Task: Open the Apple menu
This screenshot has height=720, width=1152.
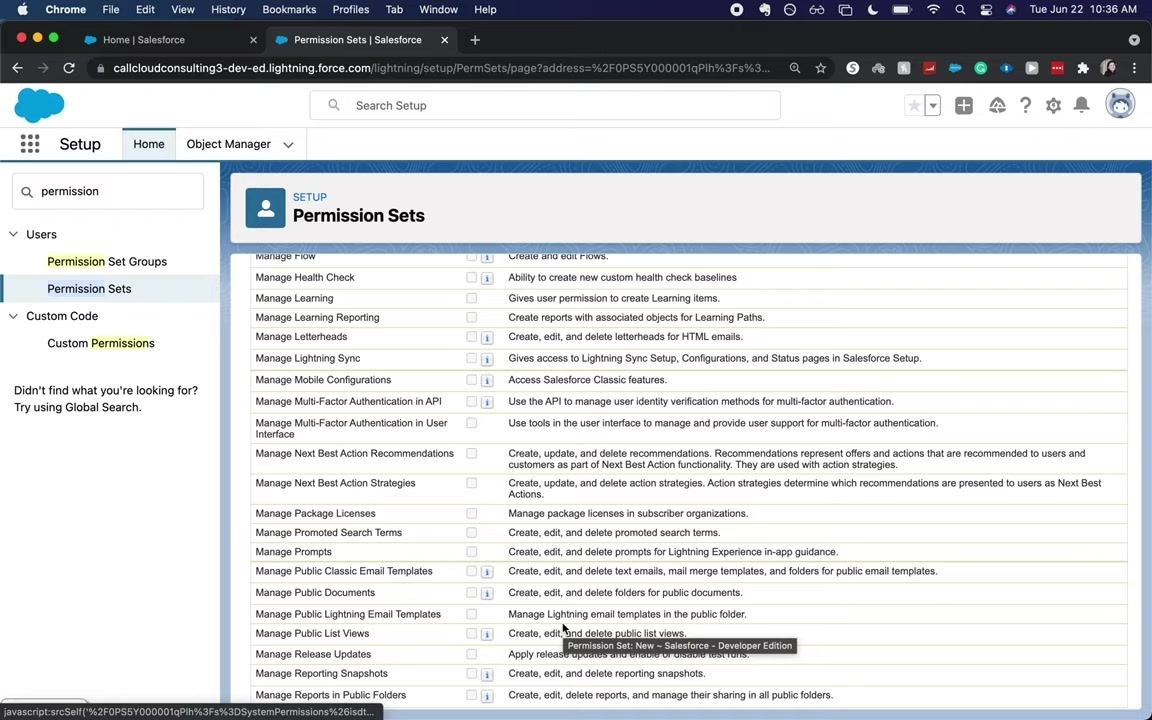Action: coord(23,10)
